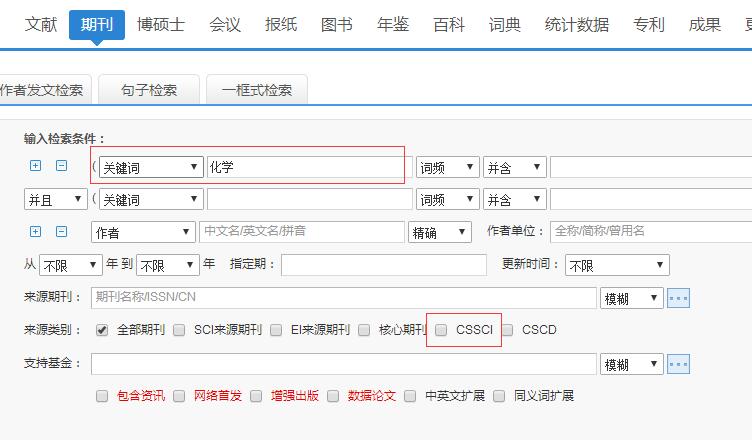Select the 一框式检索 search mode
Screen dimensions: 752x440
[x=257, y=90]
